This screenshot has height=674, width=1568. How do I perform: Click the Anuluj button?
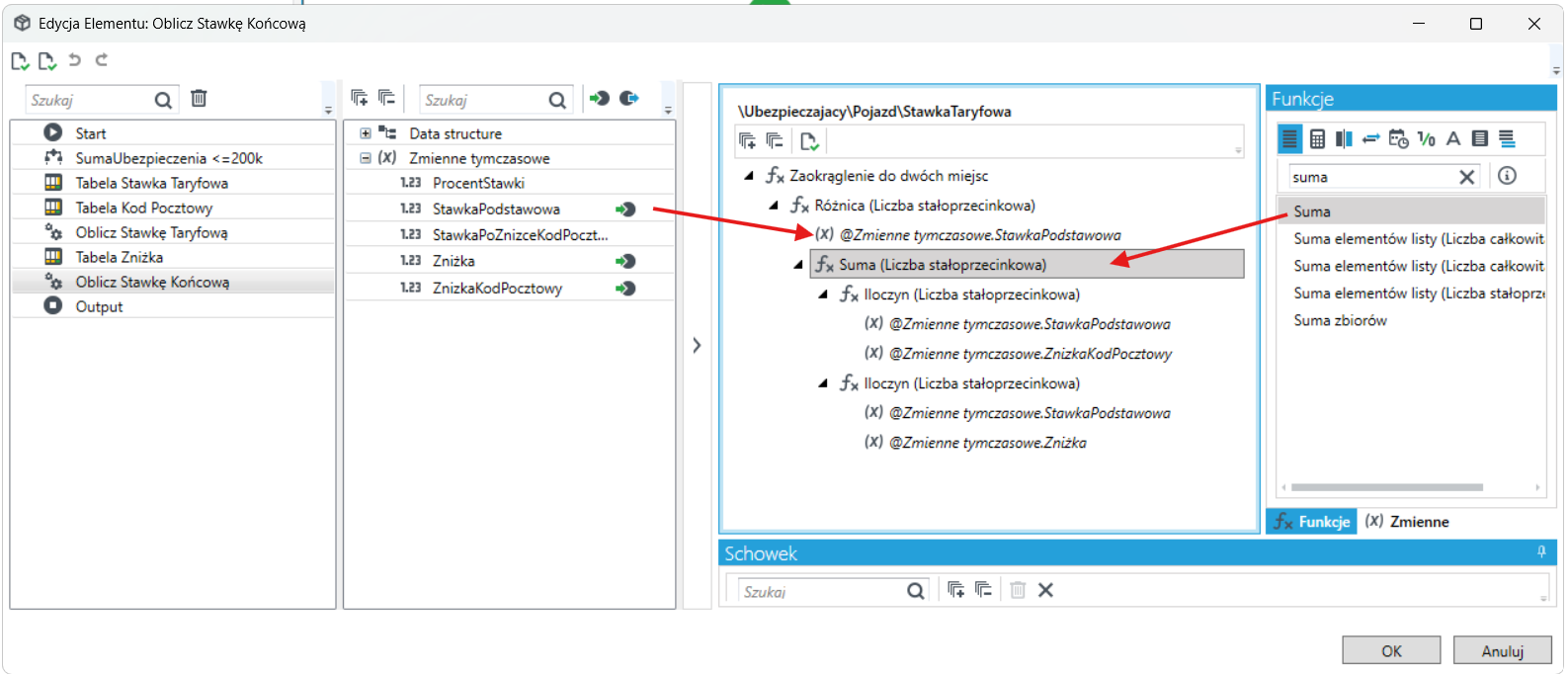[1503, 650]
